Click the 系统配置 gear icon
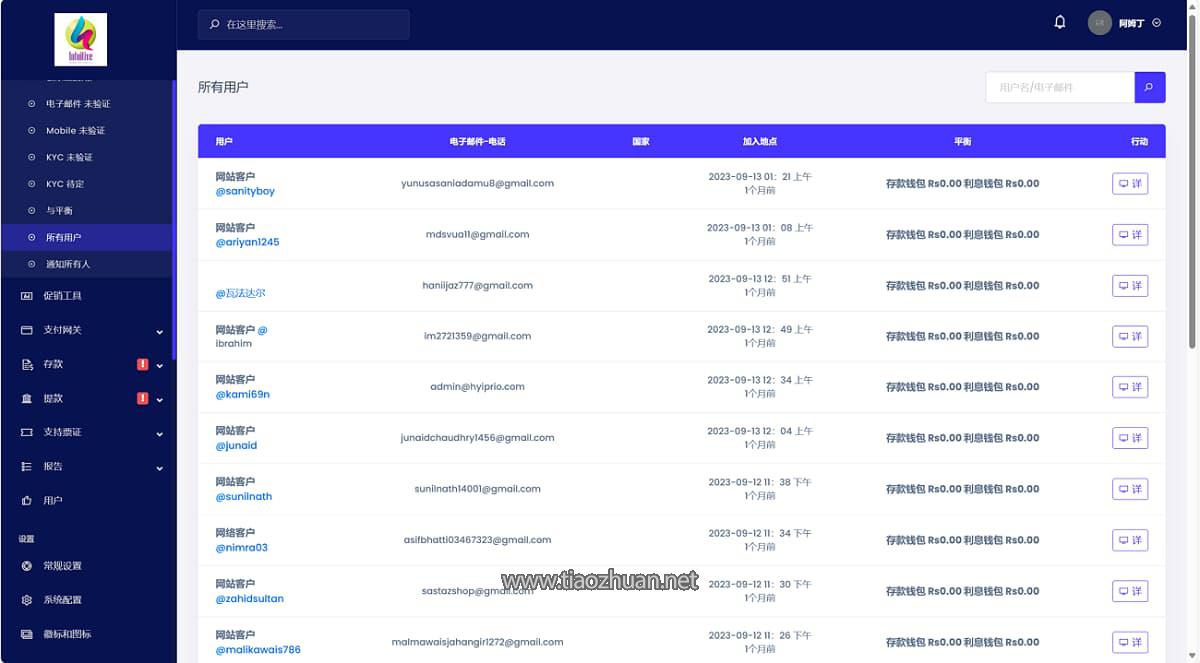Image resolution: width=1200 pixels, height=663 pixels. click(27, 600)
